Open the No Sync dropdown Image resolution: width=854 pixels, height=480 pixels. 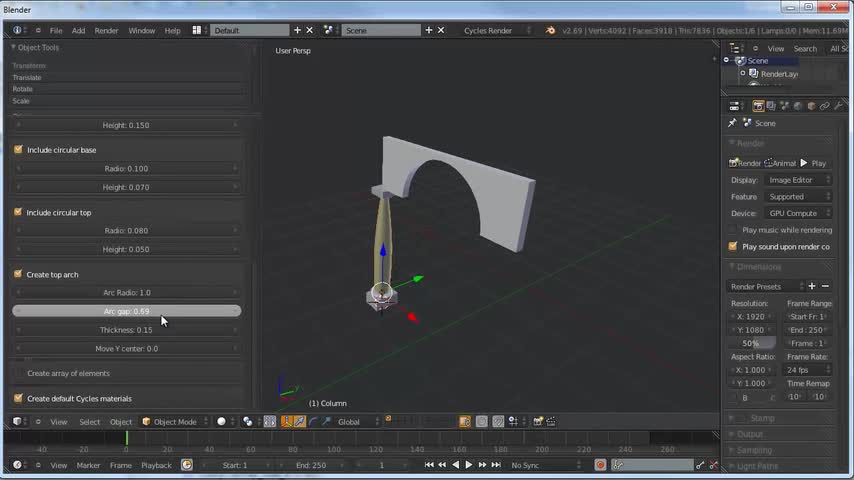pos(545,465)
